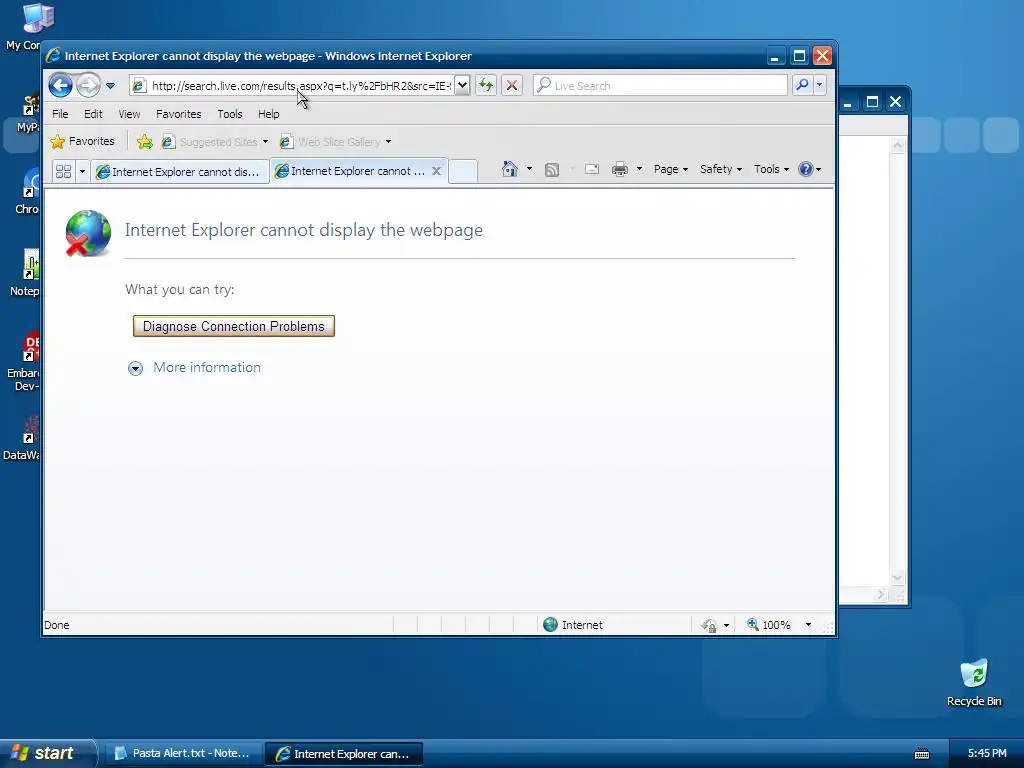Screen dimensions: 1024x768
Task: Select the Recycle Bin desktop icon
Action: click(974, 682)
